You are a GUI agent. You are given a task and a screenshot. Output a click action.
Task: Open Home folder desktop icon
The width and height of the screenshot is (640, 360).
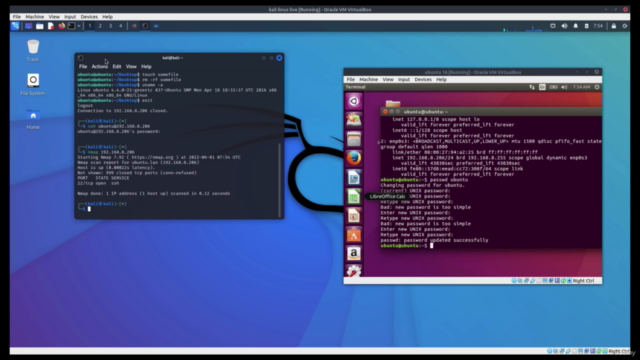(33, 119)
